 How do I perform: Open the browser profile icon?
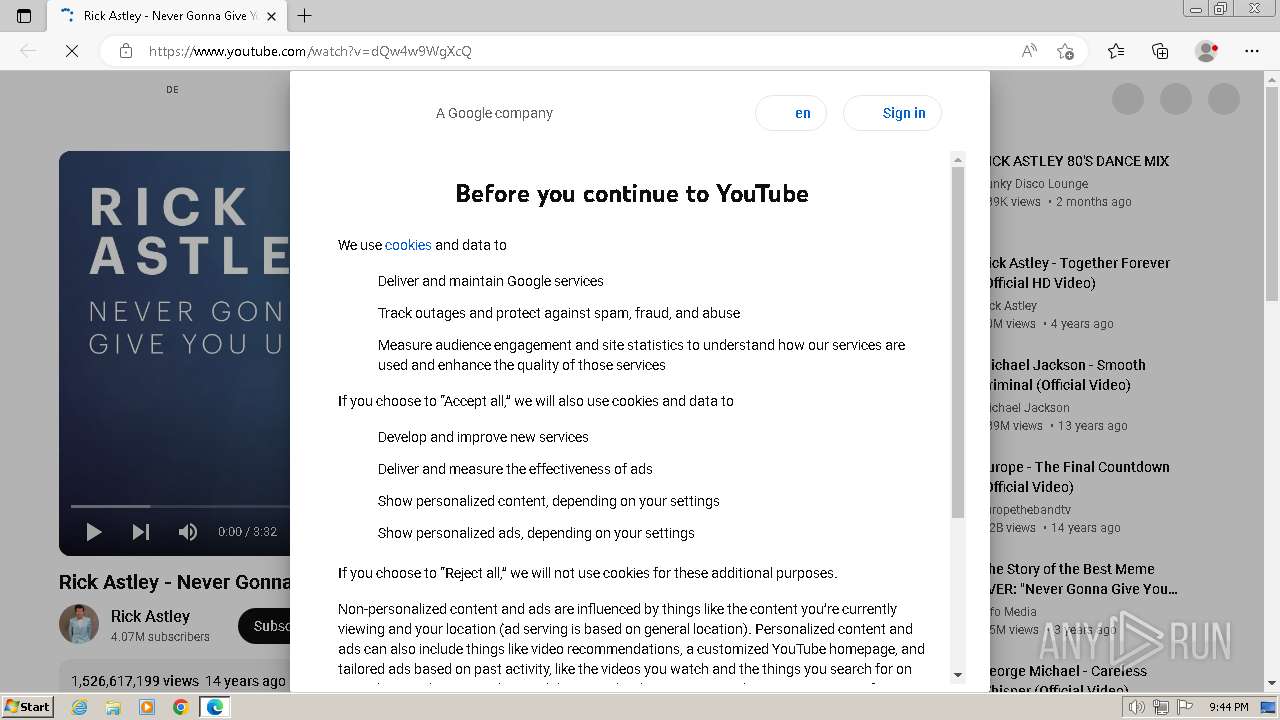[x=1207, y=51]
